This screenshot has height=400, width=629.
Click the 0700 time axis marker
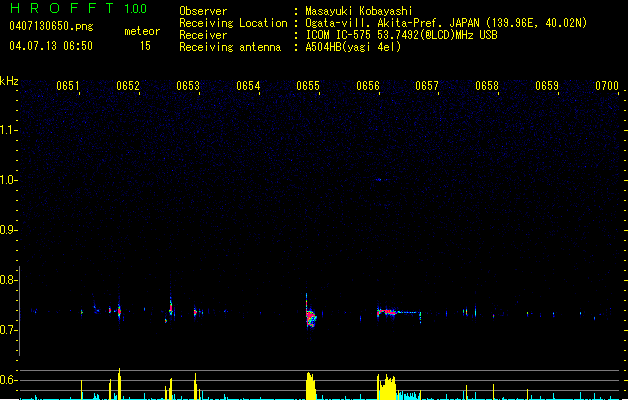click(607, 86)
